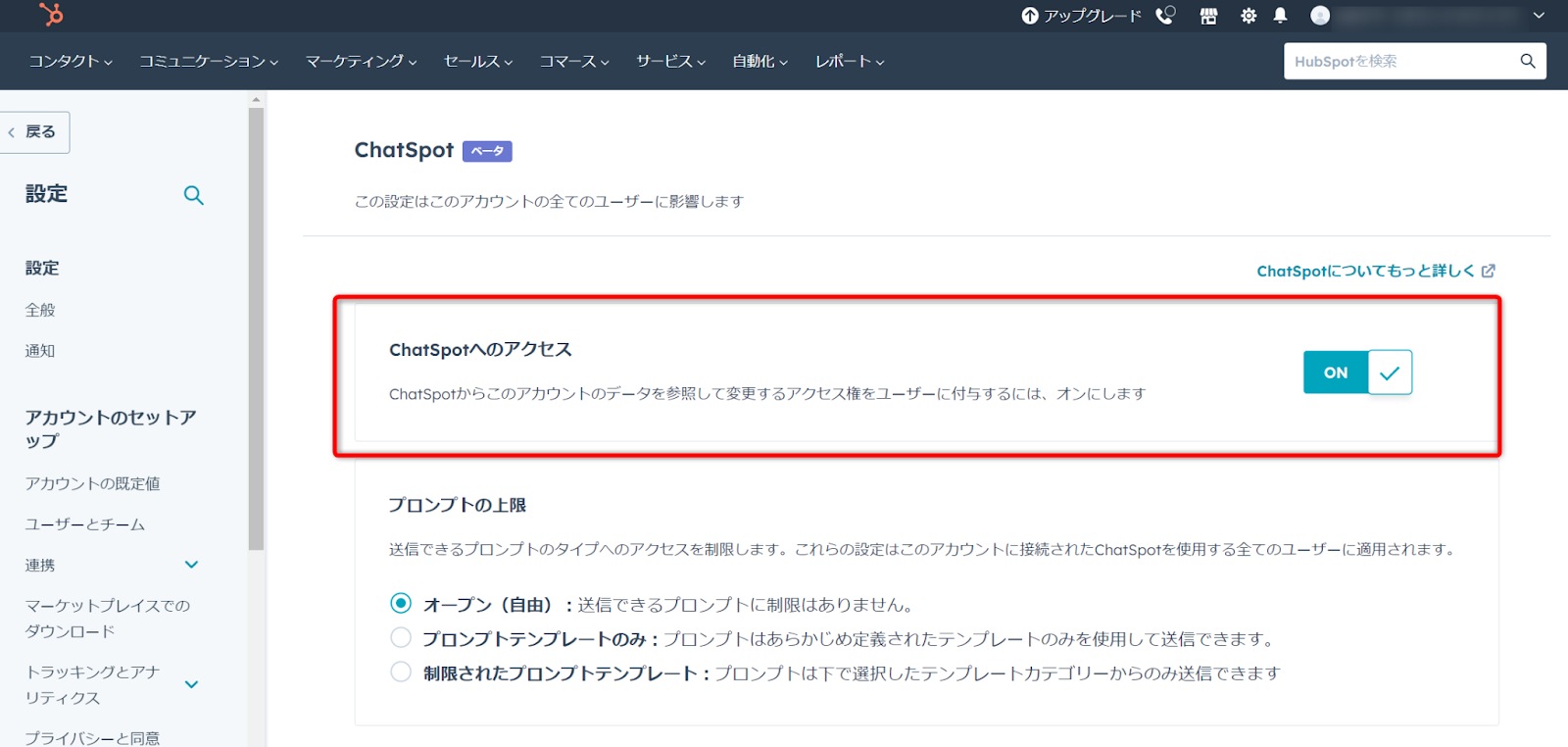Open the コンタクト menu
This screenshot has width=1568, height=747.
point(71,61)
